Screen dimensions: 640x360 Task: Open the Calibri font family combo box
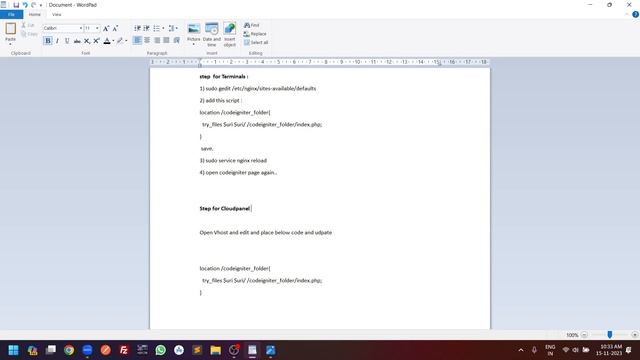click(x=62, y=28)
